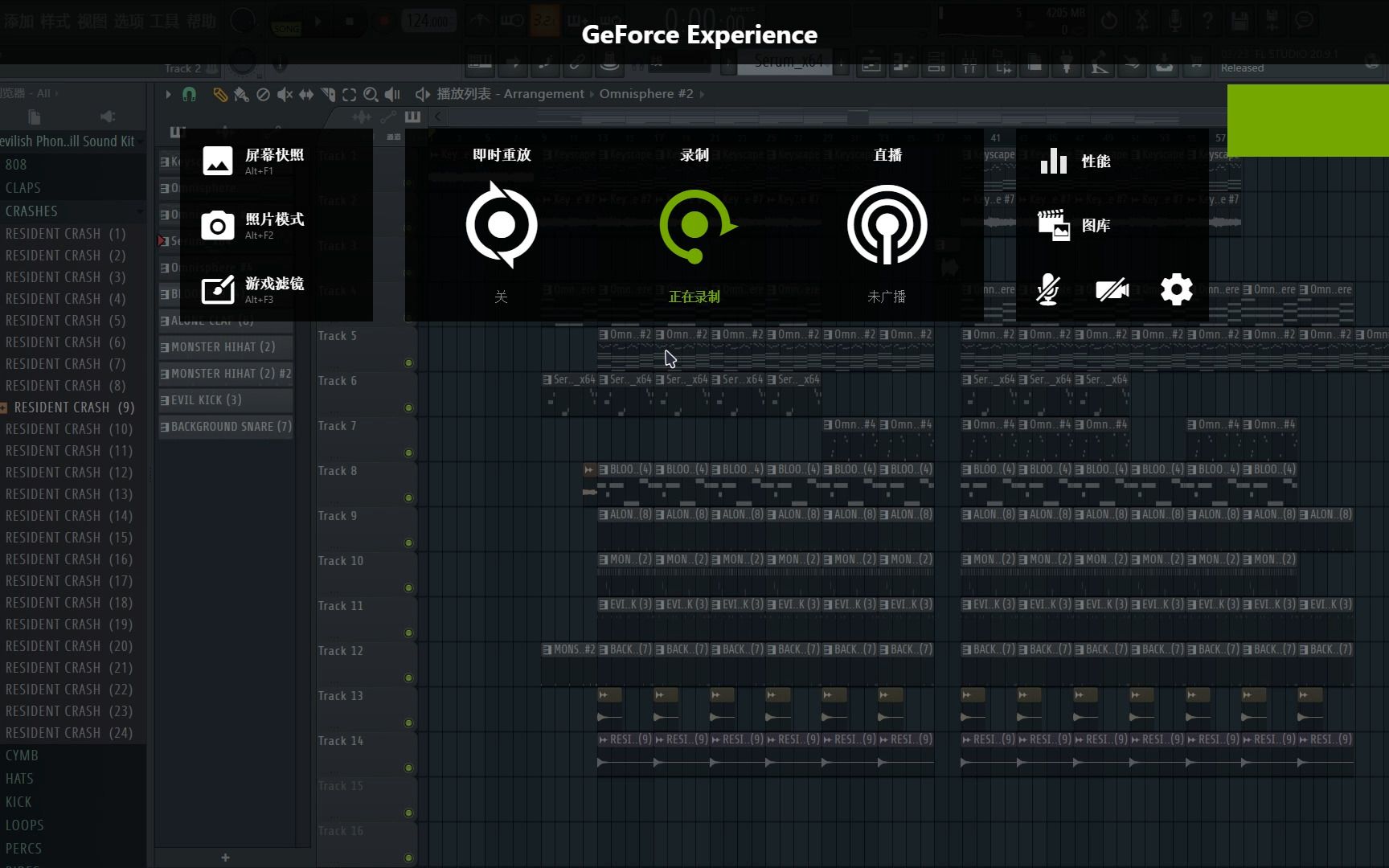
Task: Mute Track 5 with its green dot
Action: tap(408, 362)
